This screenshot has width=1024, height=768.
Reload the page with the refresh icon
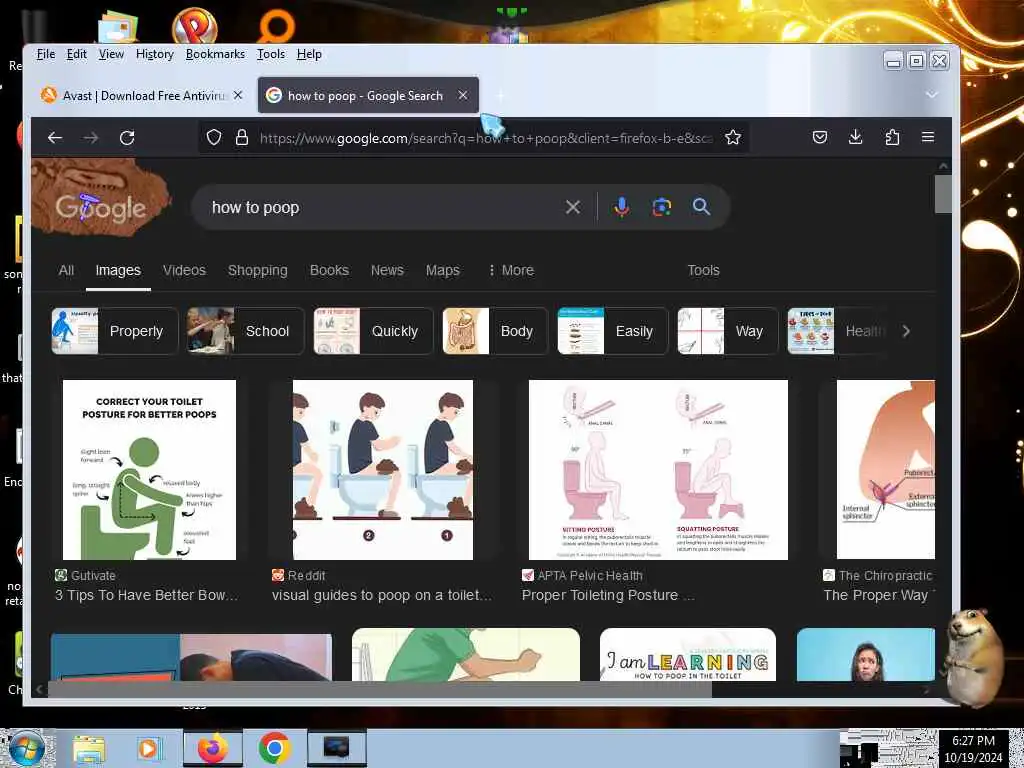click(127, 138)
